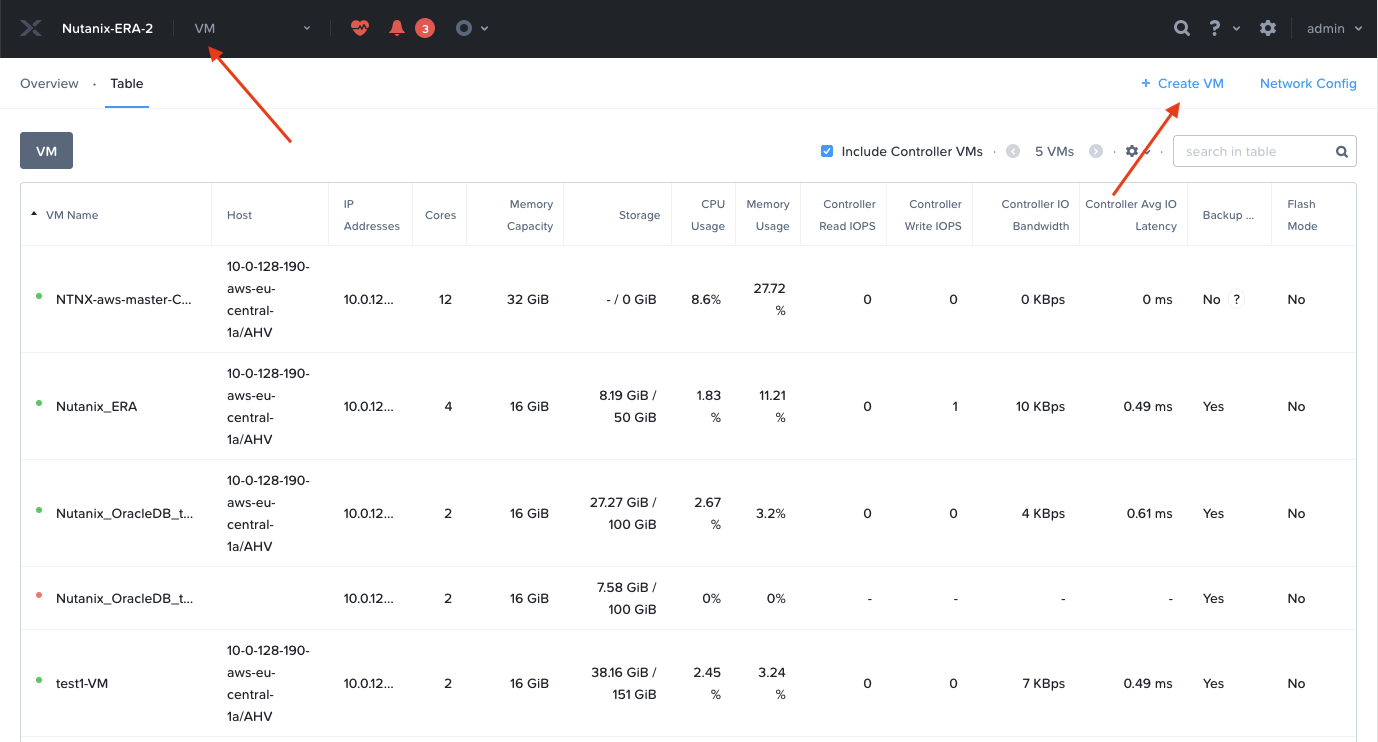Viewport: 1378px width, 742px height.
Task: Open Network Config
Action: (1308, 84)
